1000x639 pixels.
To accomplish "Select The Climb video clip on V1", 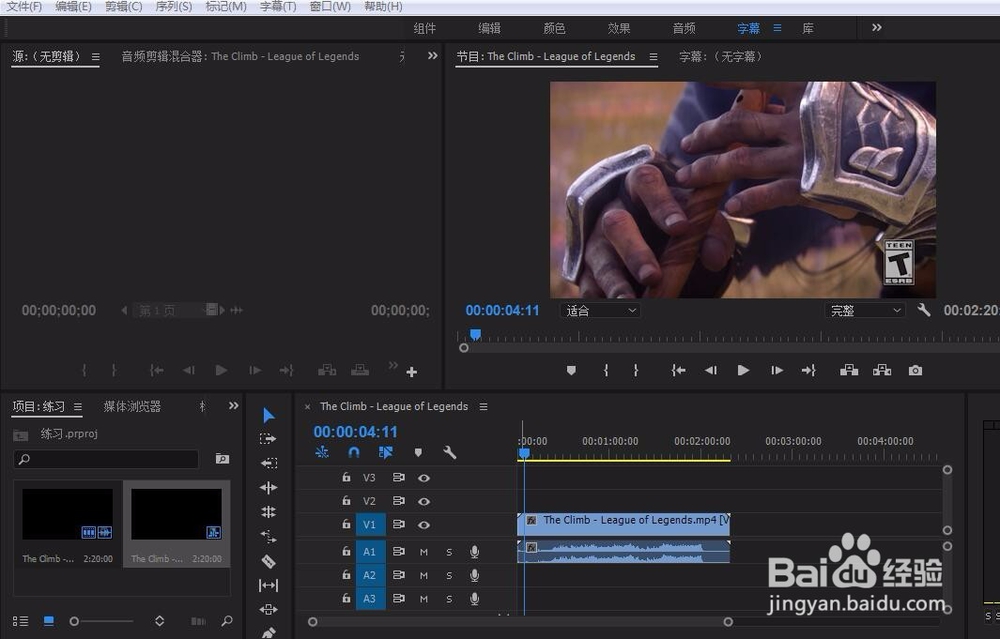I will (623, 524).
